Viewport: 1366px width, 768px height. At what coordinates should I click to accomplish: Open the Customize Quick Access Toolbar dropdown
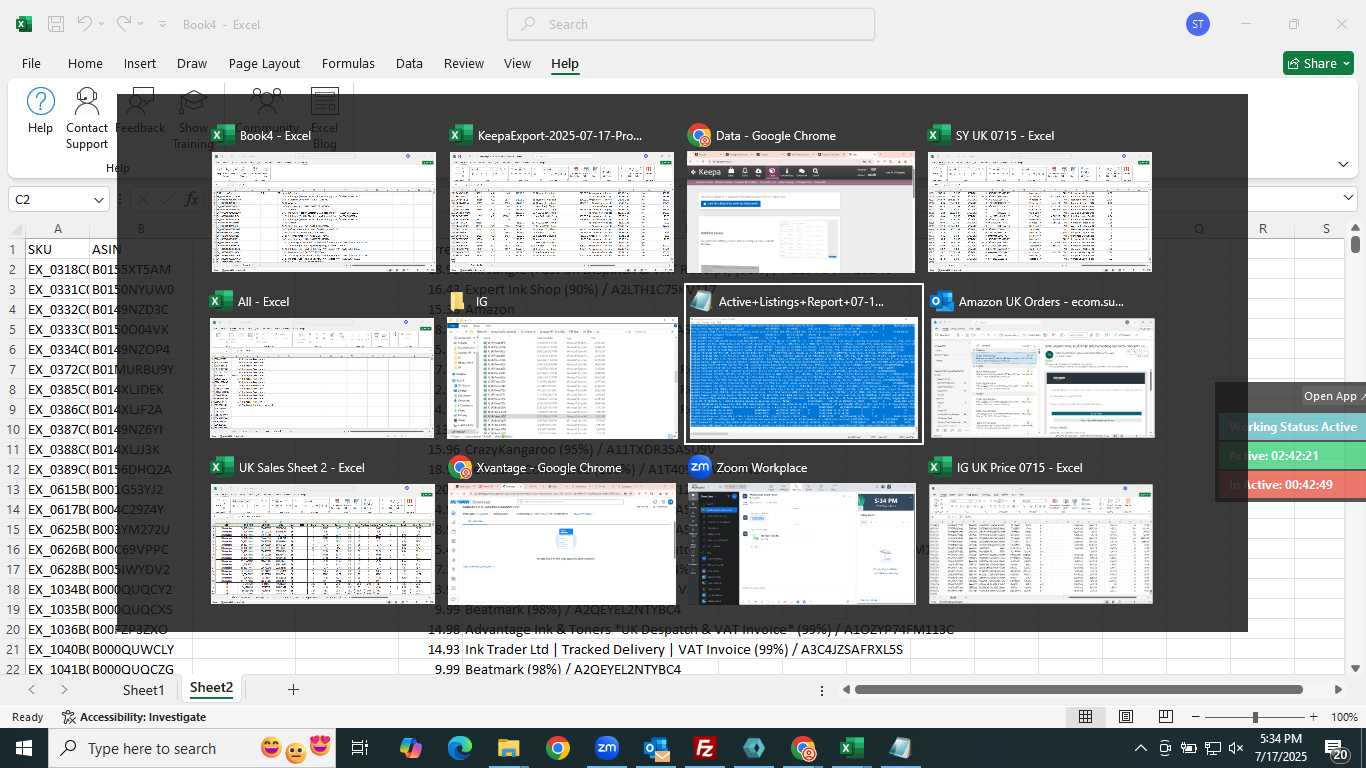162,24
